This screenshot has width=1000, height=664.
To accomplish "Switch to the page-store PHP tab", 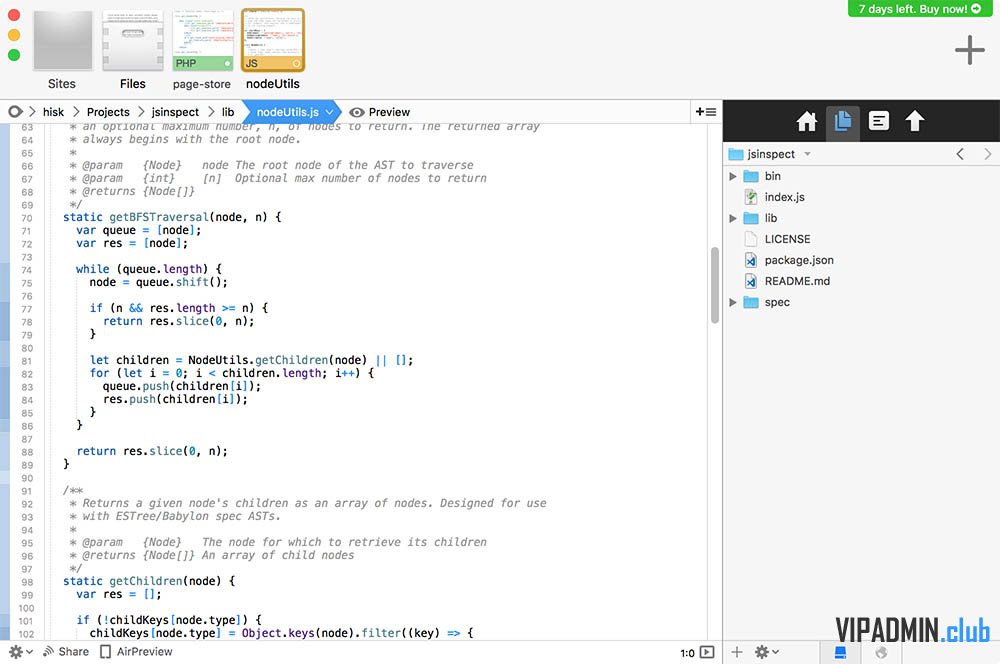I will click(x=202, y=50).
